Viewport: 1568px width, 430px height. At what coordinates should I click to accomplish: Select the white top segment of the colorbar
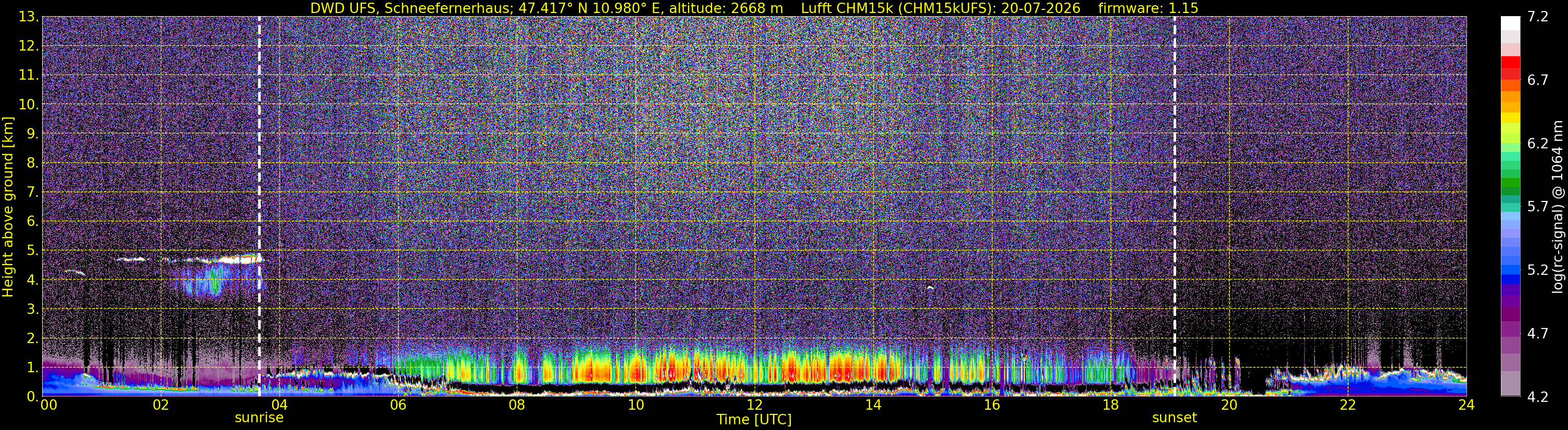pyautogui.click(x=1510, y=23)
